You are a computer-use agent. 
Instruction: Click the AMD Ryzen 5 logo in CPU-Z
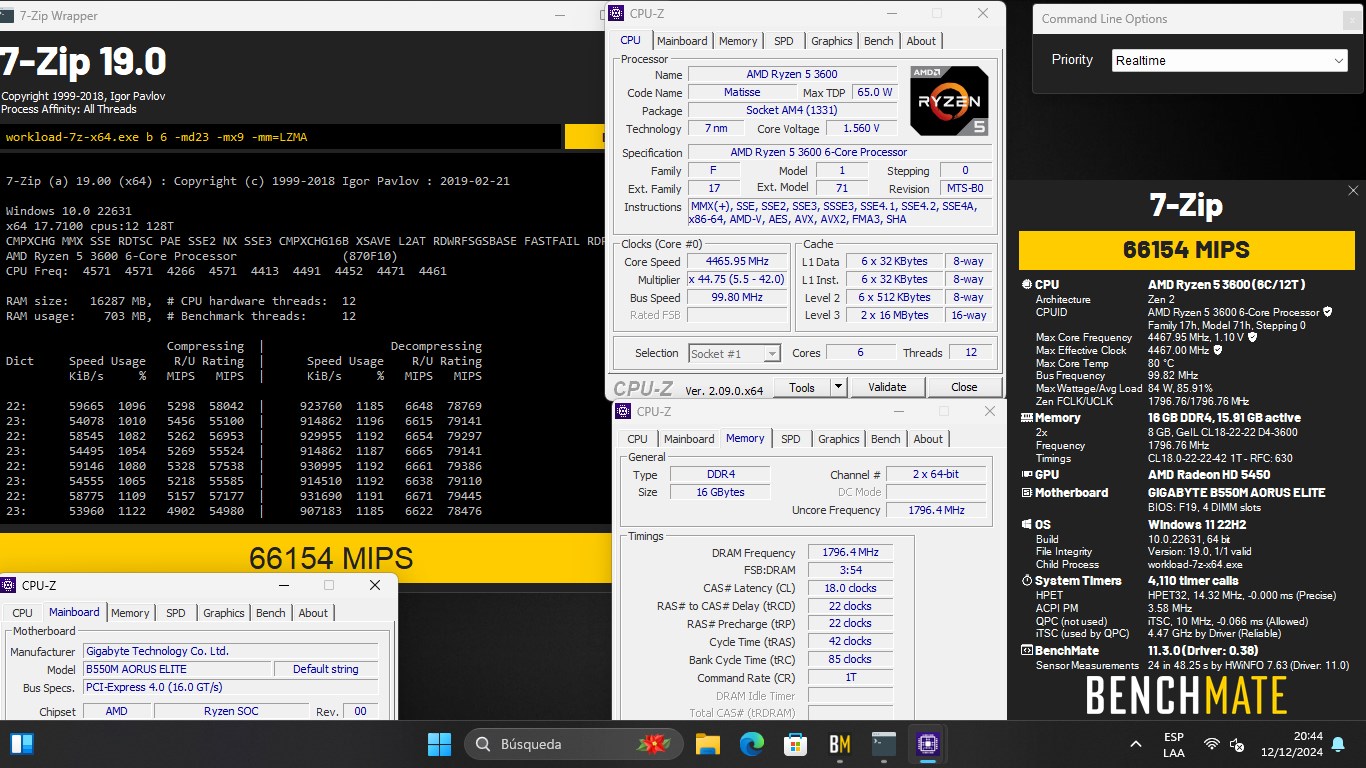click(949, 100)
